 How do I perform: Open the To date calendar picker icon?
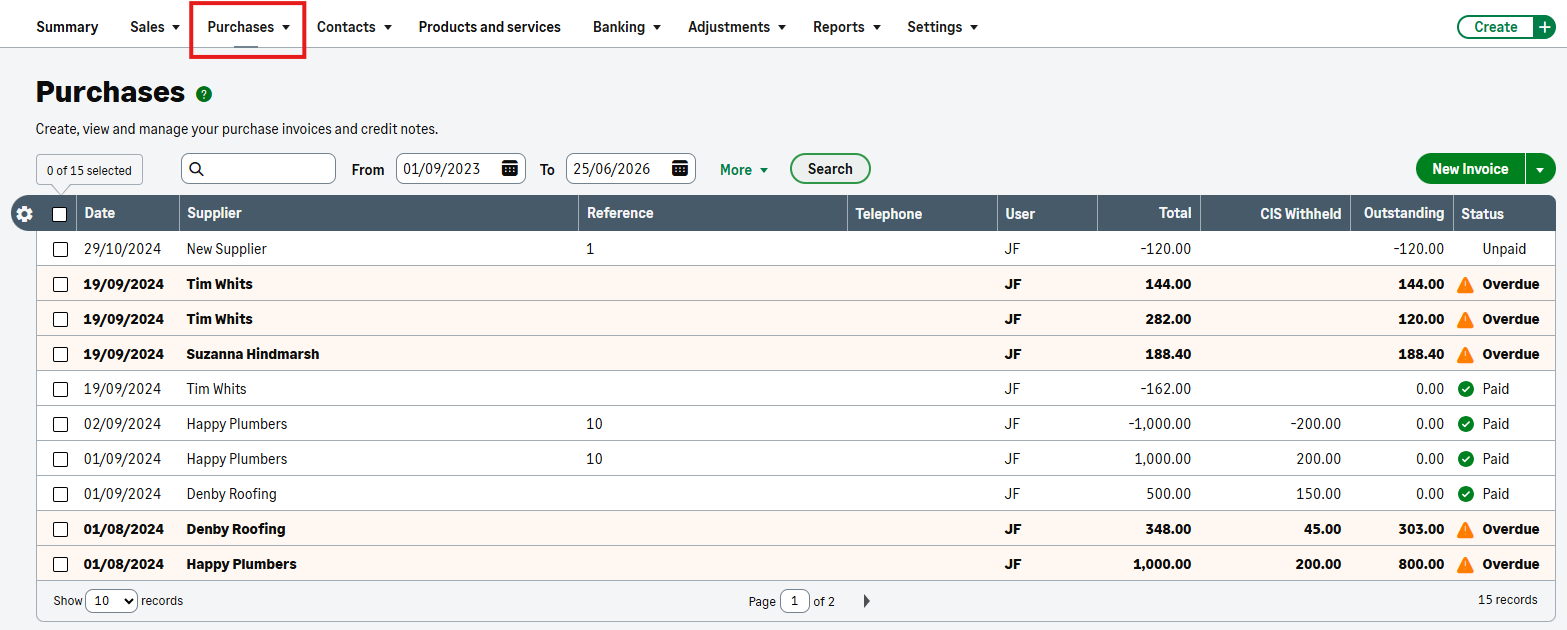coord(680,168)
